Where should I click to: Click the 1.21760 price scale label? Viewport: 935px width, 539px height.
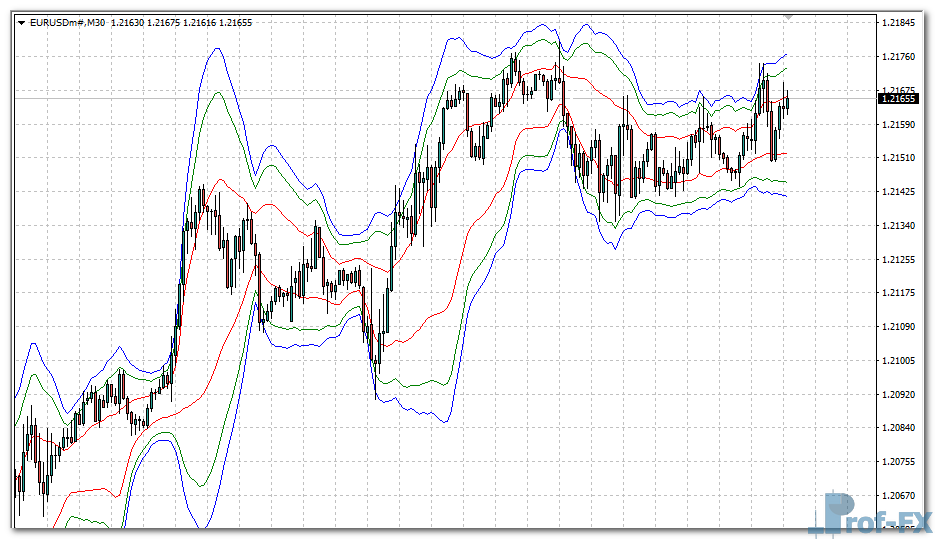897,56
